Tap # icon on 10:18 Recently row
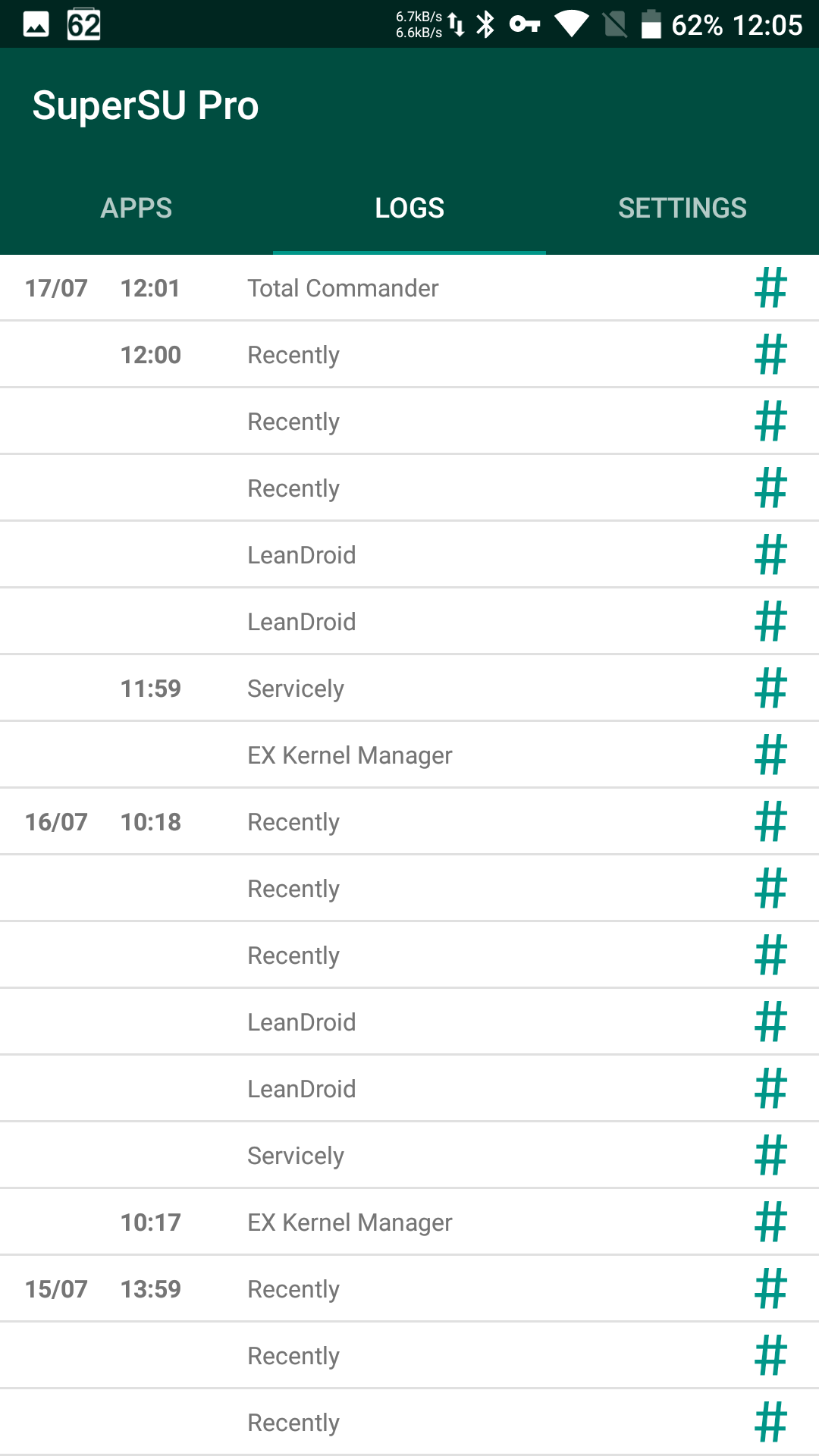The height and width of the screenshot is (1456, 819). coord(770,822)
